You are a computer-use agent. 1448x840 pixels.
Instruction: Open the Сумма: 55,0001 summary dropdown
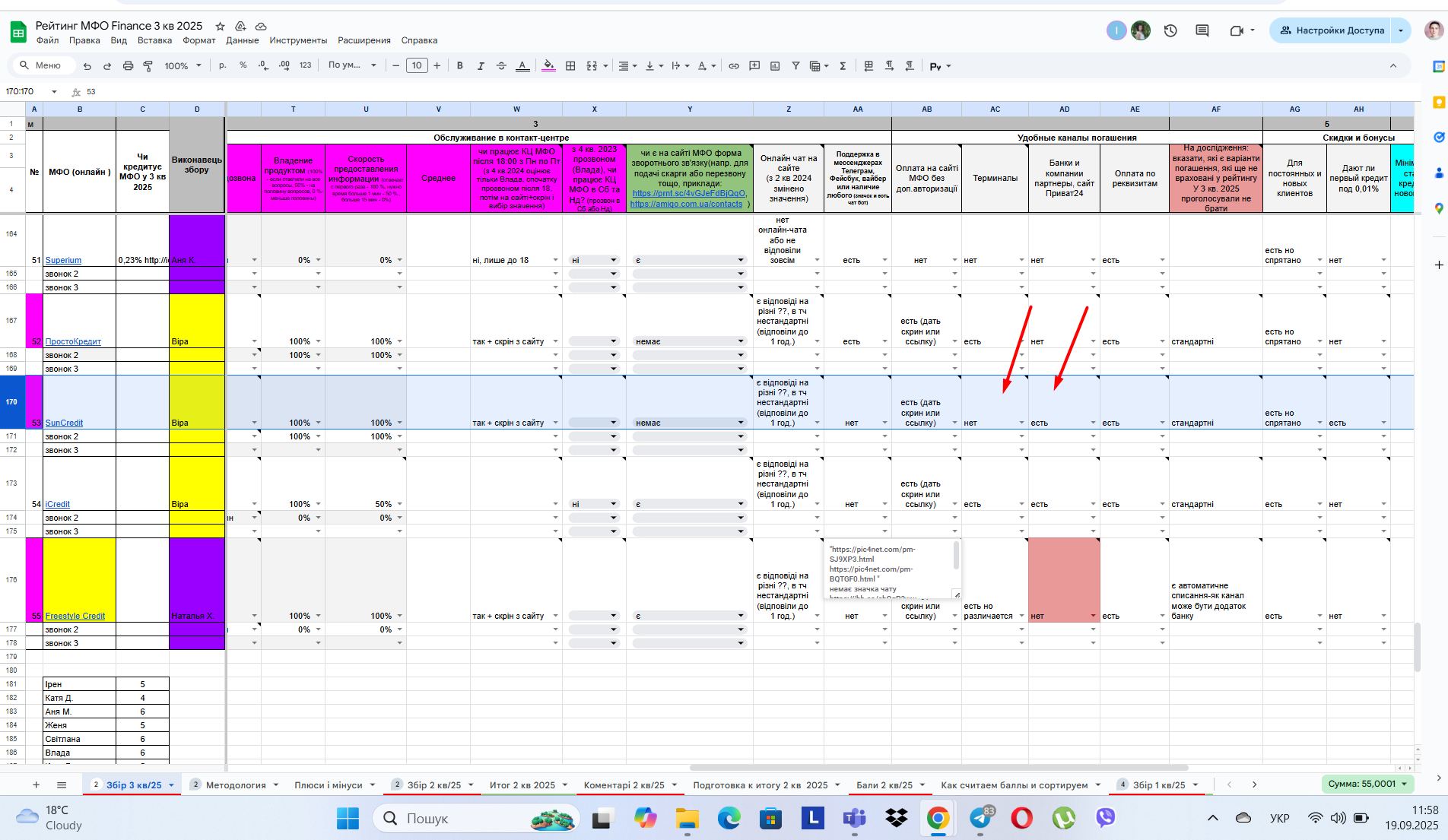point(1367,784)
